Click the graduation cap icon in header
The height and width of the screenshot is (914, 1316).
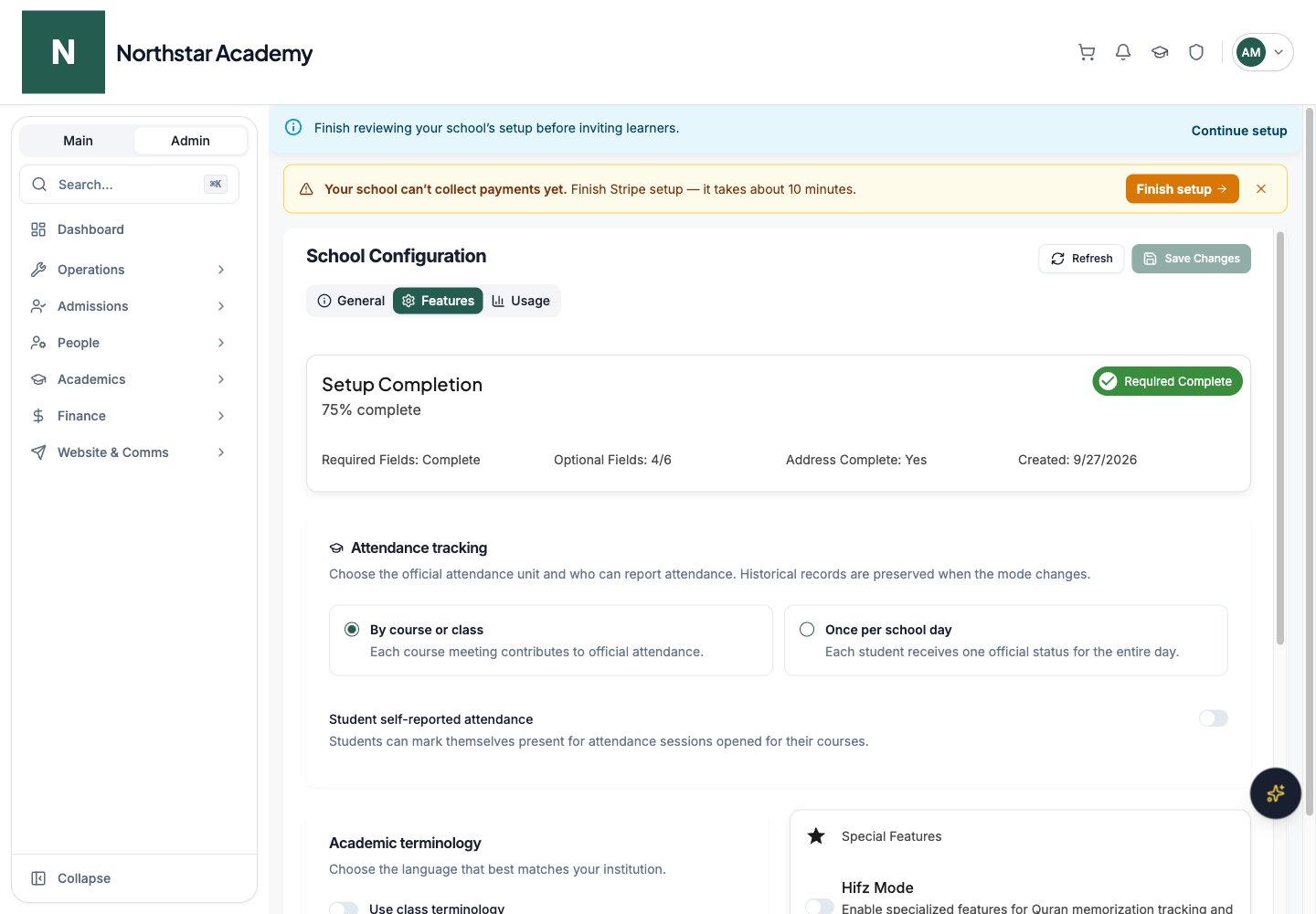click(1160, 52)
